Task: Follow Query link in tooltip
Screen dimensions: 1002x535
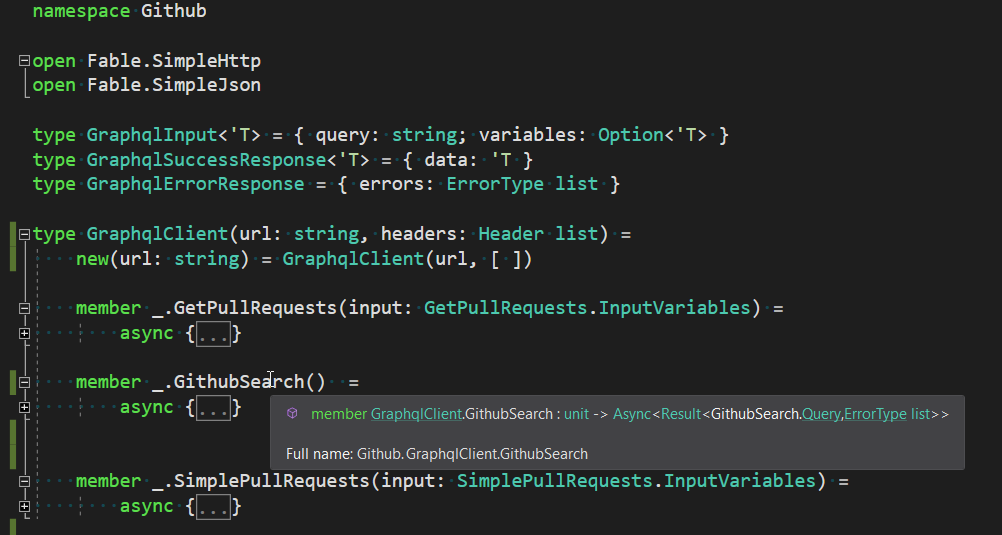Action: [x=822, y=414]
